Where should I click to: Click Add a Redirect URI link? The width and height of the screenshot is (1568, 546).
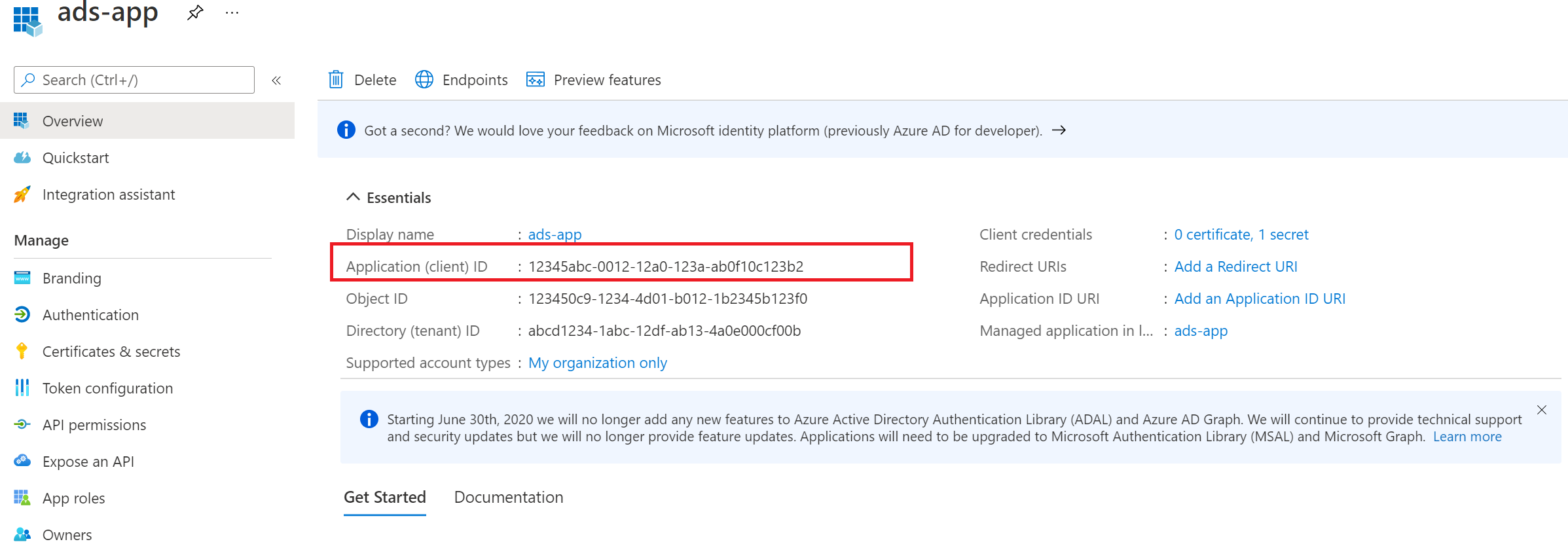click(1235, 266)
